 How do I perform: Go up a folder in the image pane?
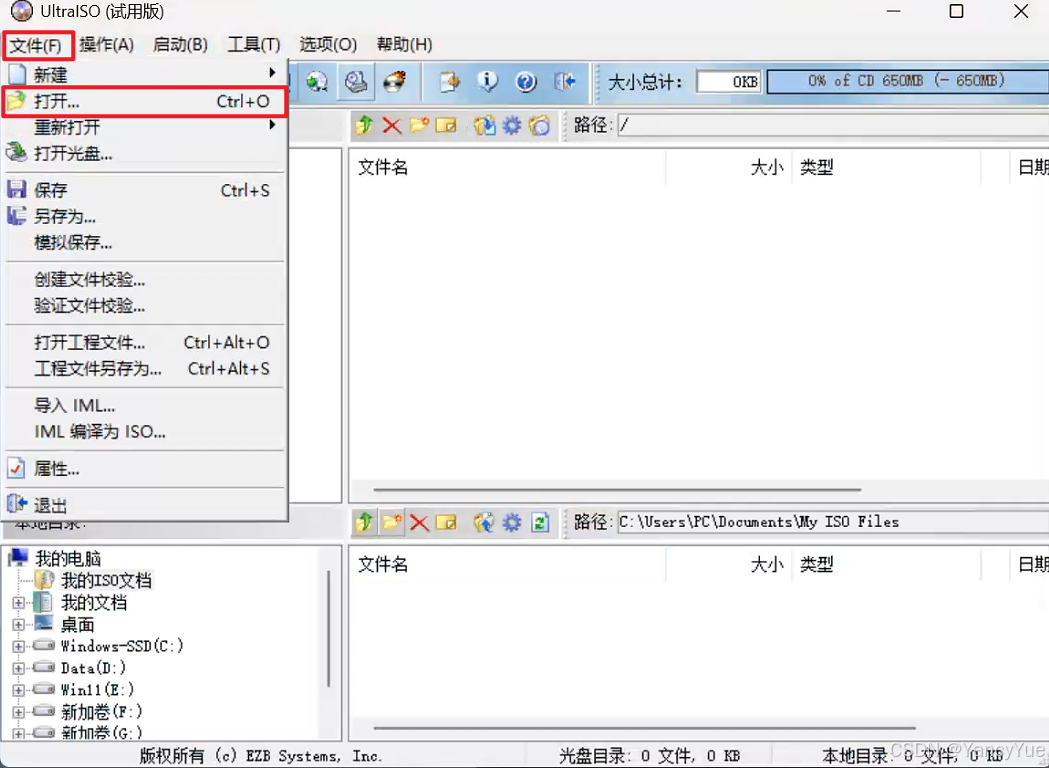pos(365,125)
